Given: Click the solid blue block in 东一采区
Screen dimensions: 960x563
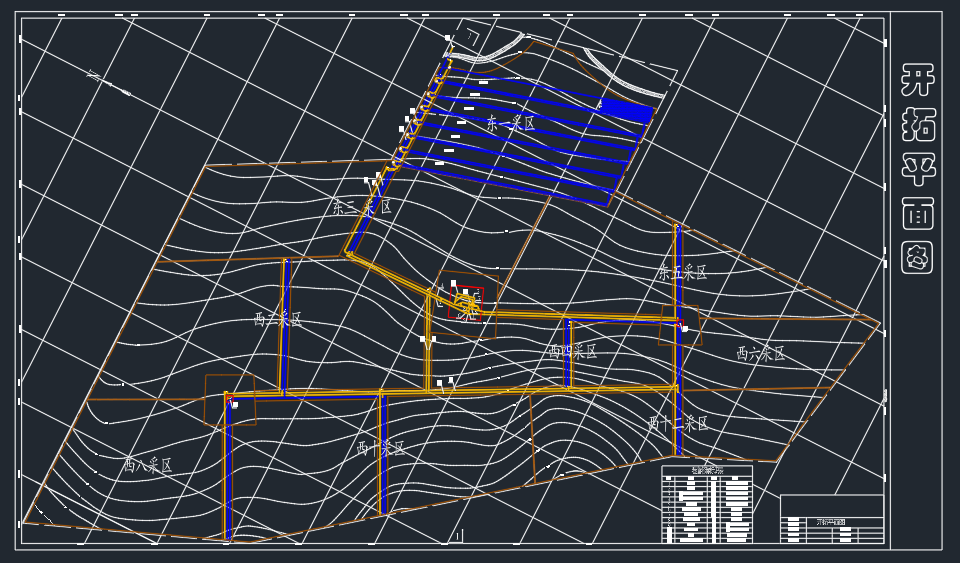Looking at the screenshot, I should tap(628, 111).
